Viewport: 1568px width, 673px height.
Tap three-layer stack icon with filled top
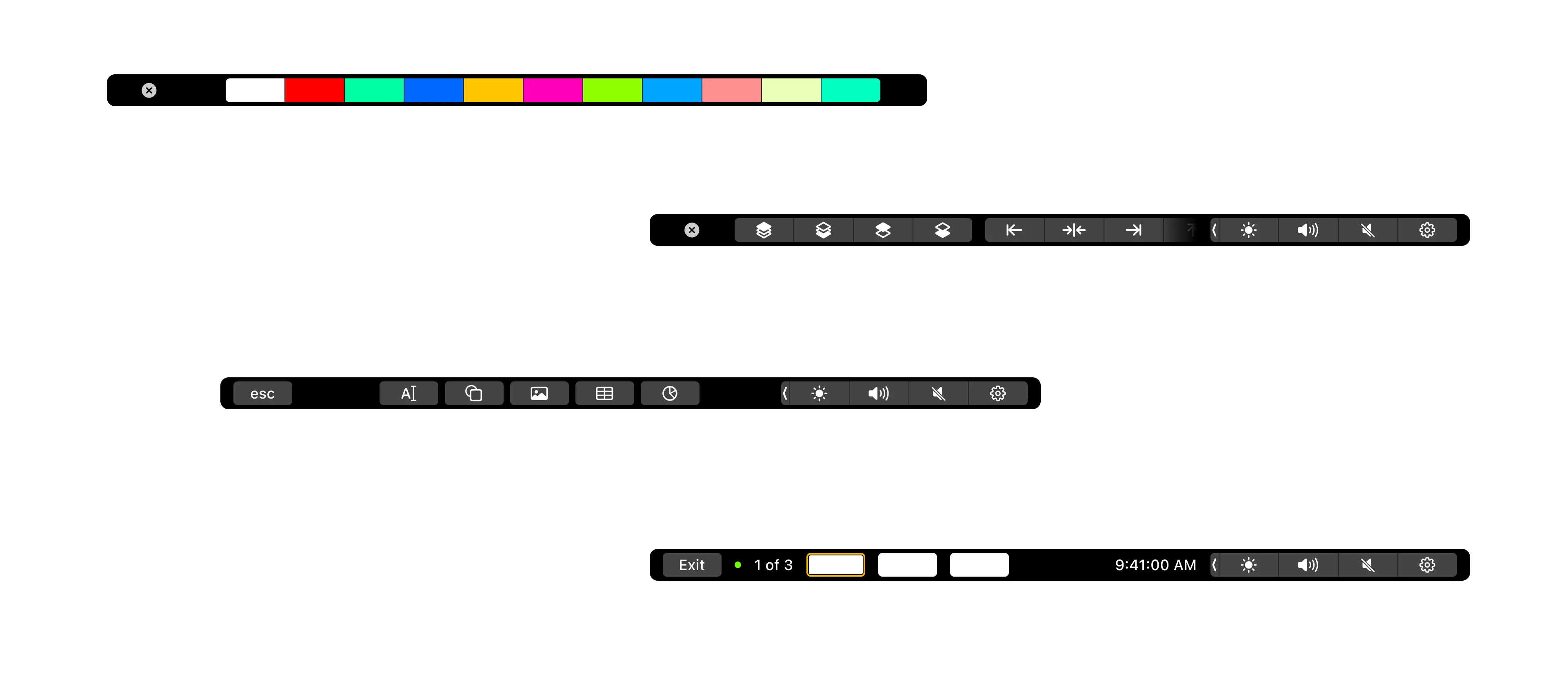pos(763,230)
